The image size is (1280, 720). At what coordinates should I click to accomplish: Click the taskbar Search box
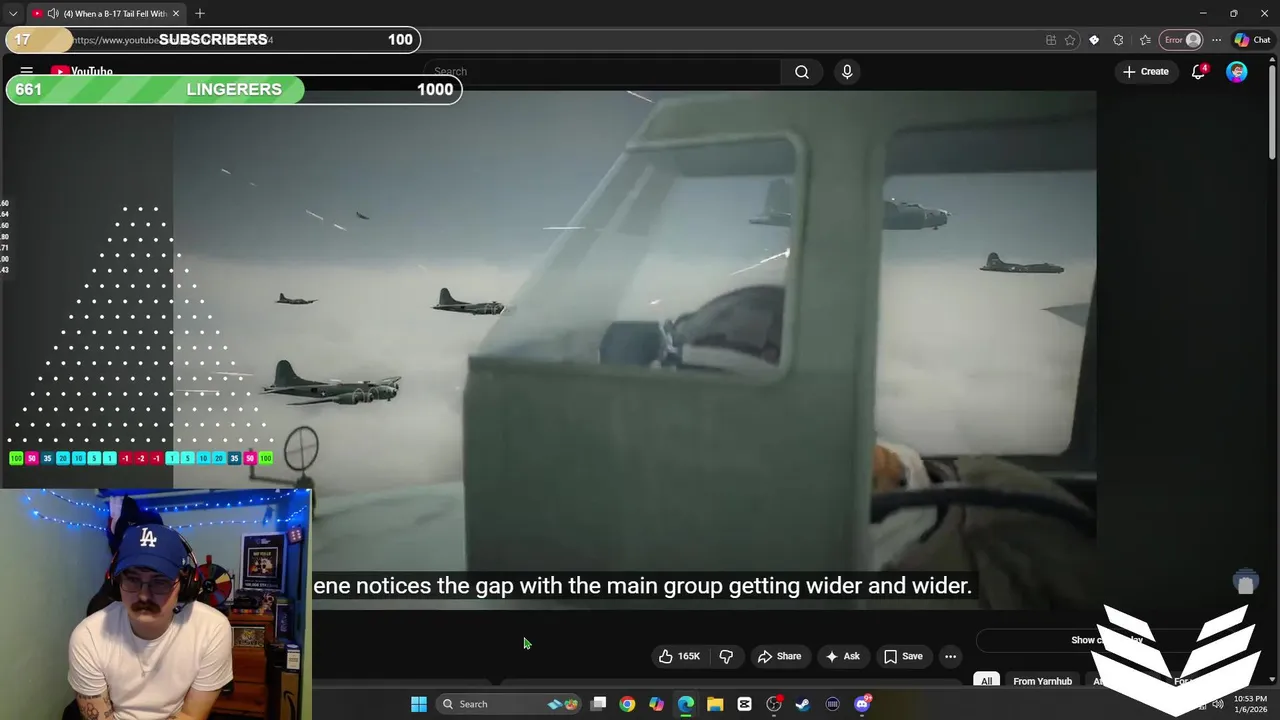click(510, 704)
